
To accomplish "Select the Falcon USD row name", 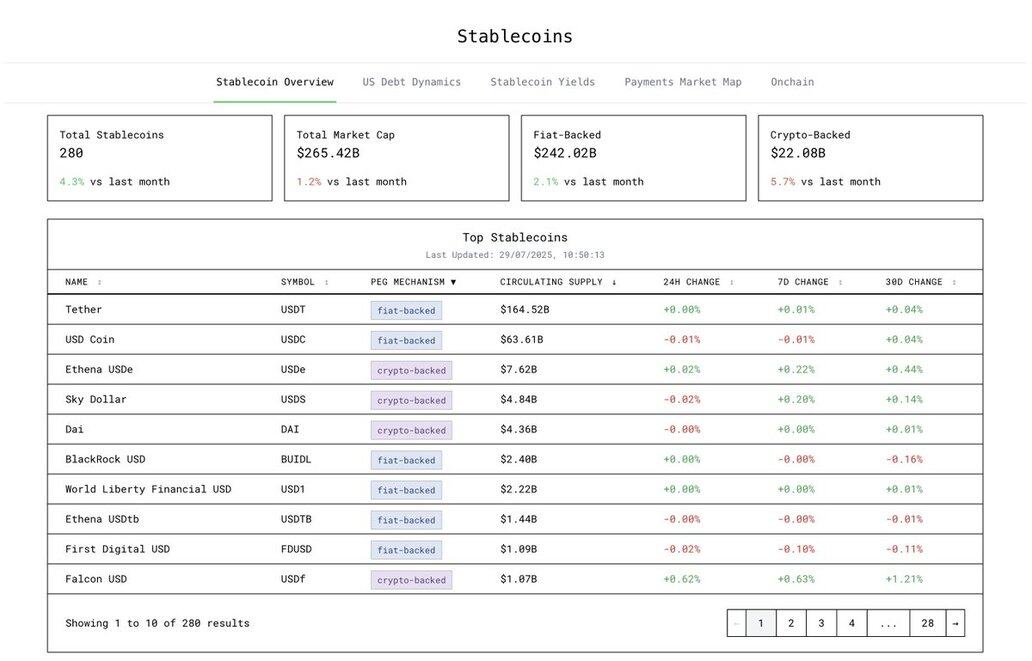I will [96, 579].
